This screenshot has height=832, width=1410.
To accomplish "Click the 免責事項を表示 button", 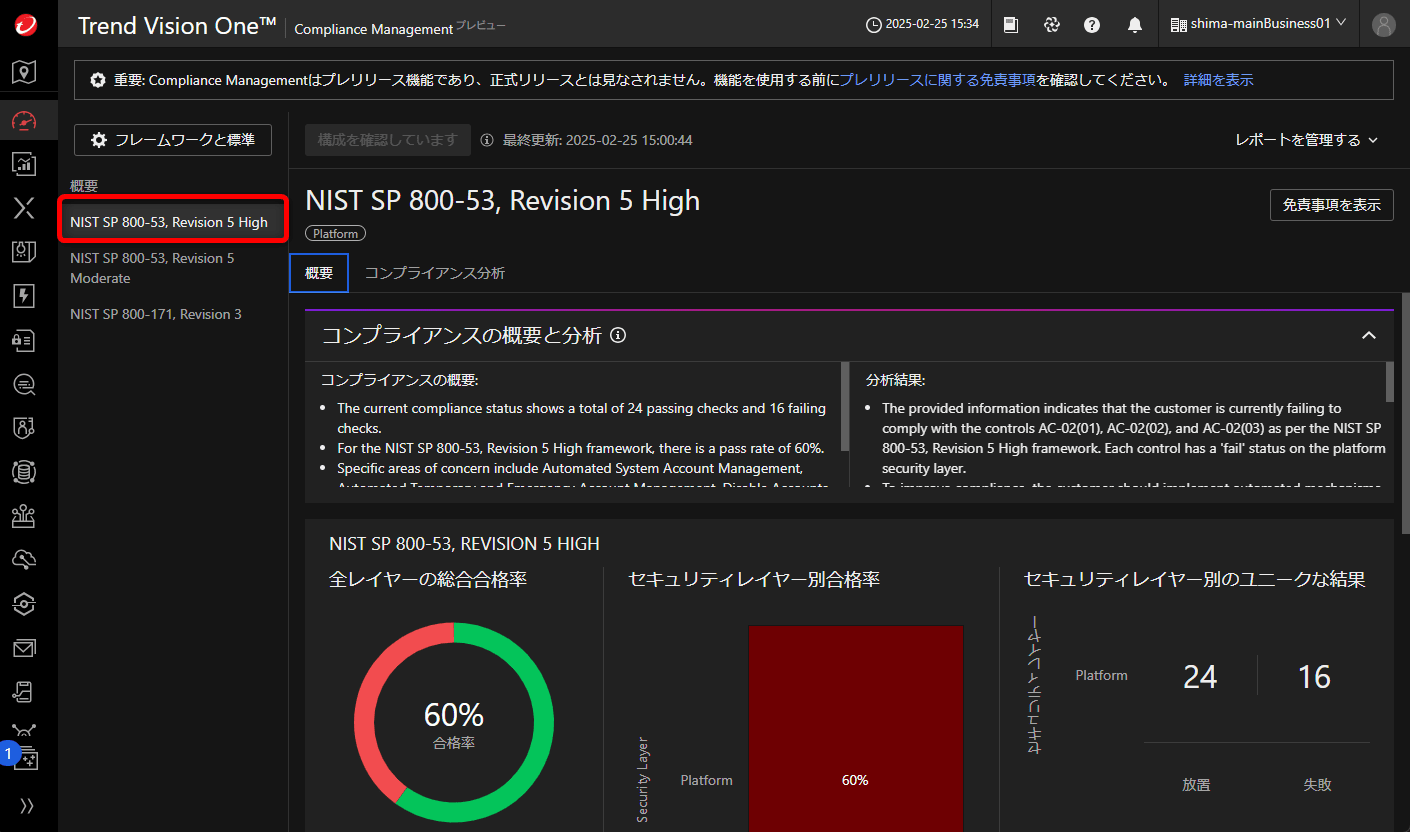I will (1331, 205).
